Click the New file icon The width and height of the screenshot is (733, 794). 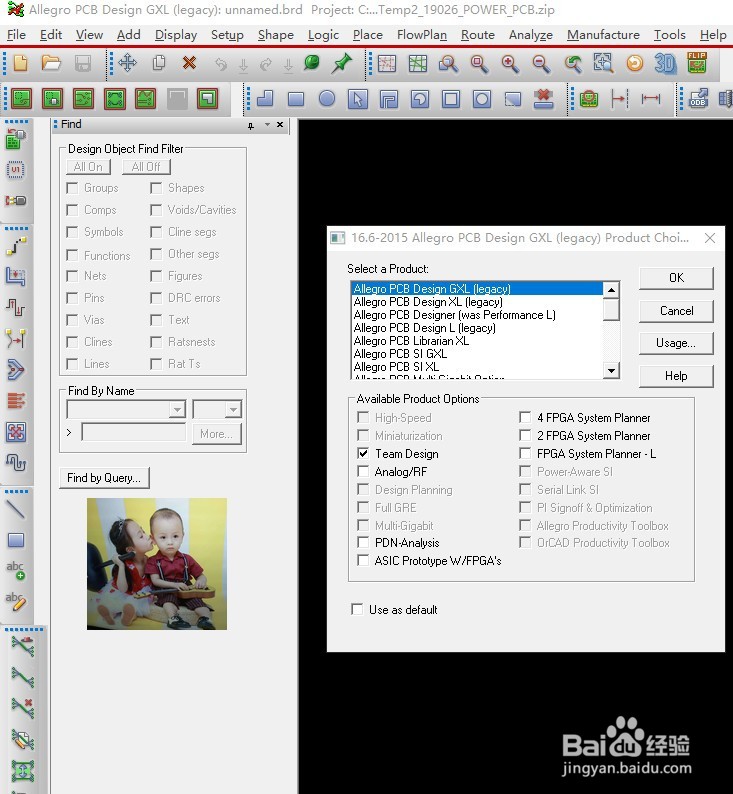21,64
